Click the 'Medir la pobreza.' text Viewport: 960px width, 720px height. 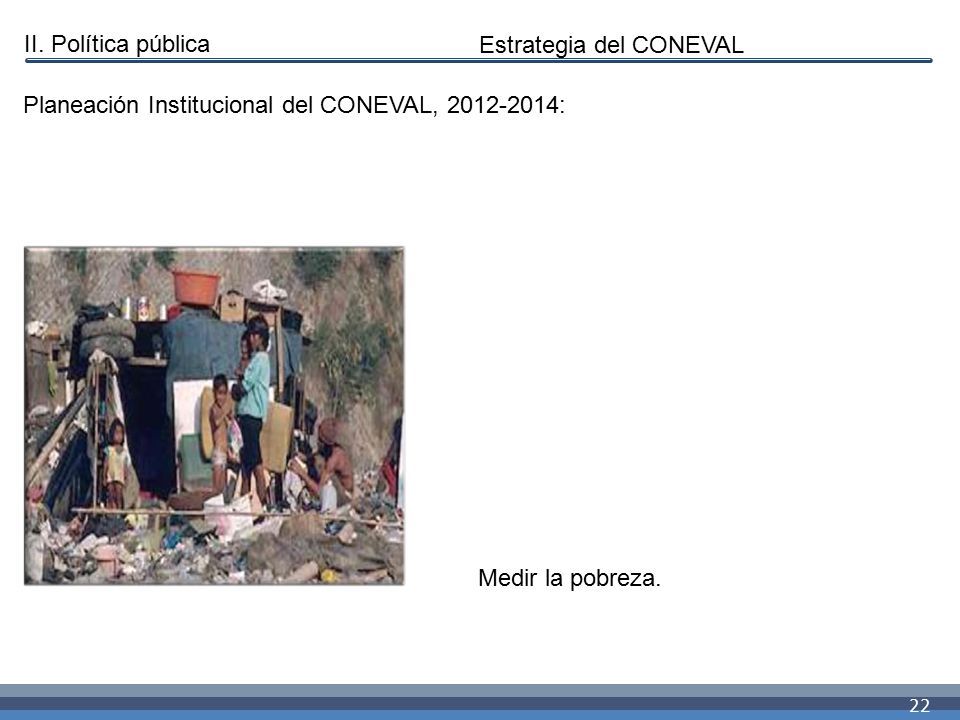(569, 578)
